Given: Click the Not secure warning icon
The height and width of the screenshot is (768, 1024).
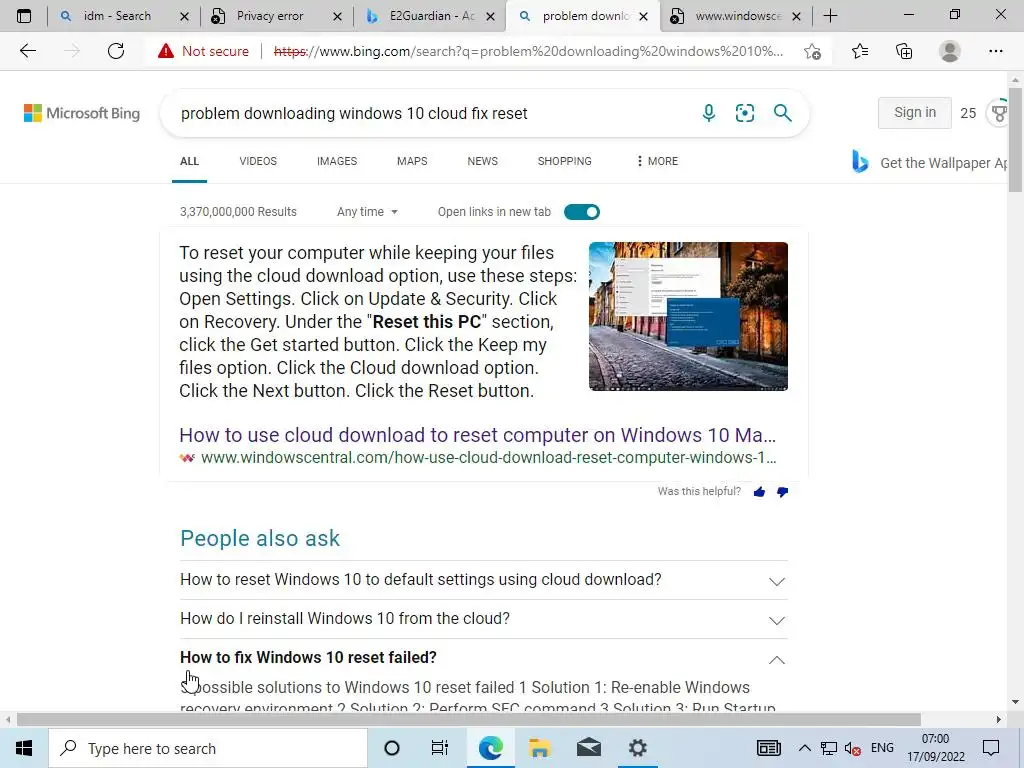Looking at the screenshot, I should [166, 51].
